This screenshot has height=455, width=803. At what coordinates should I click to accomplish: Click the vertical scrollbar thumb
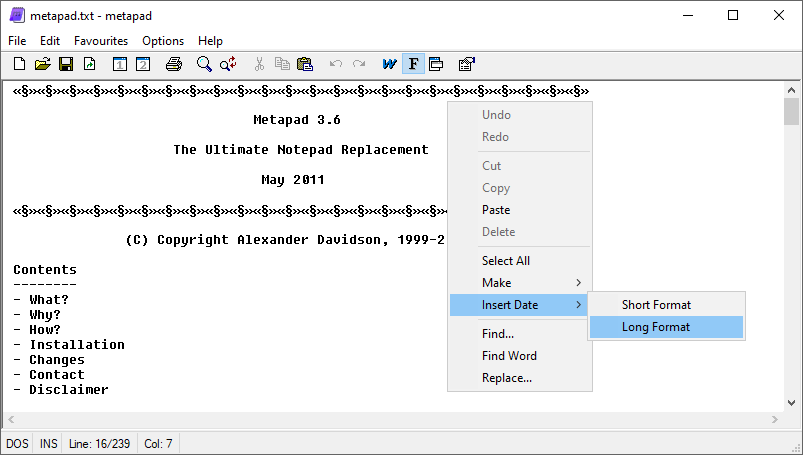[791, 112]
